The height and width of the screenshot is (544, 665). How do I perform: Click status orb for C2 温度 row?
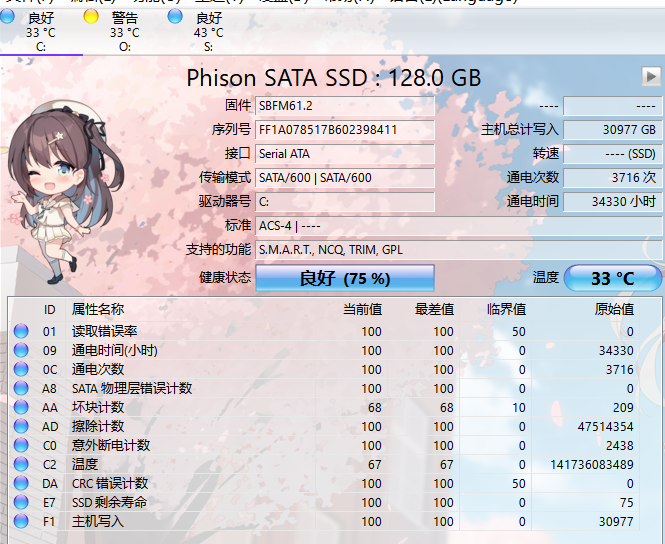click(x=21, y=464)
